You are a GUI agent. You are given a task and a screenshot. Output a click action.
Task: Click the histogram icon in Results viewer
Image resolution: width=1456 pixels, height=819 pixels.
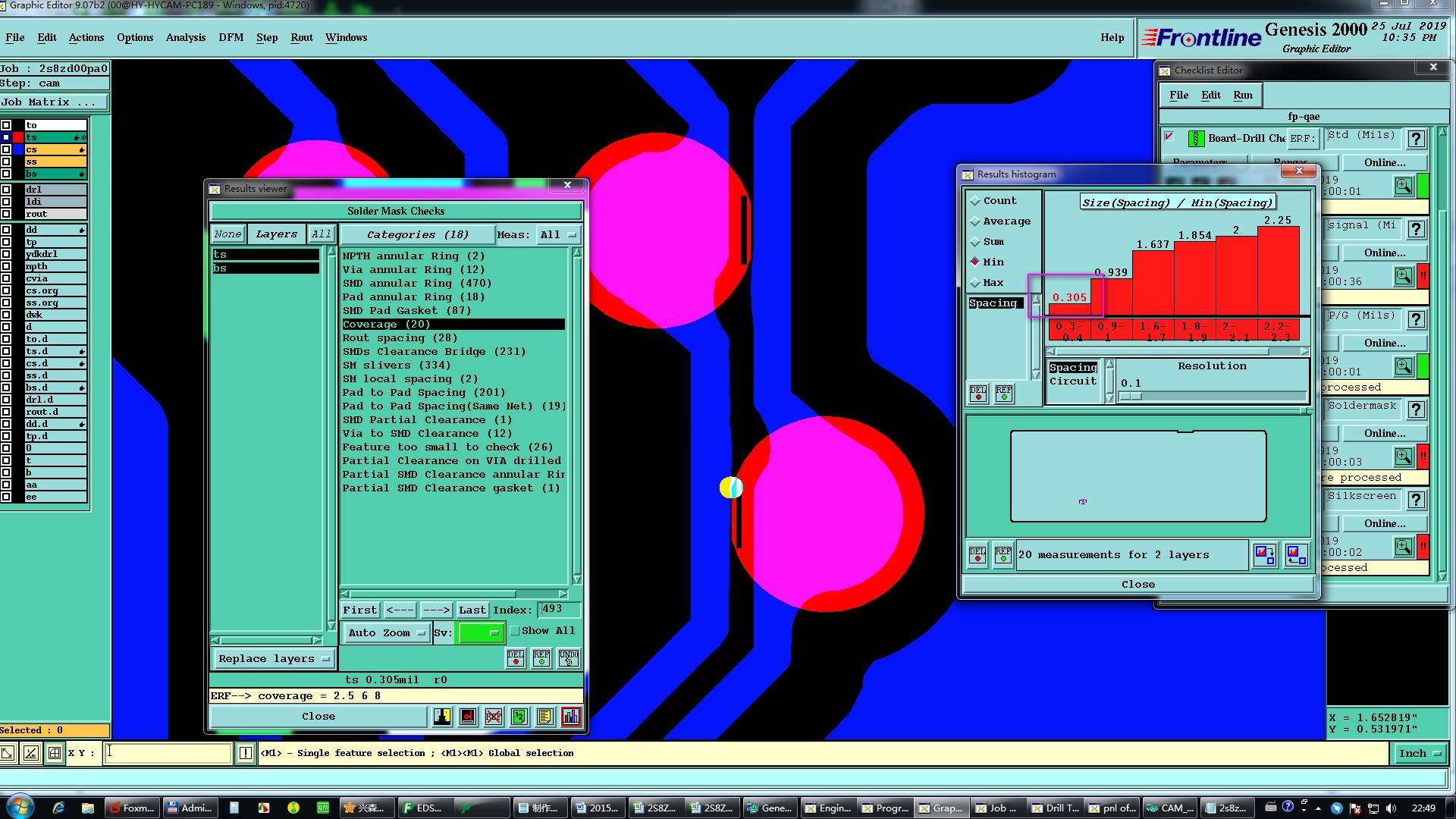click(570, 717)
